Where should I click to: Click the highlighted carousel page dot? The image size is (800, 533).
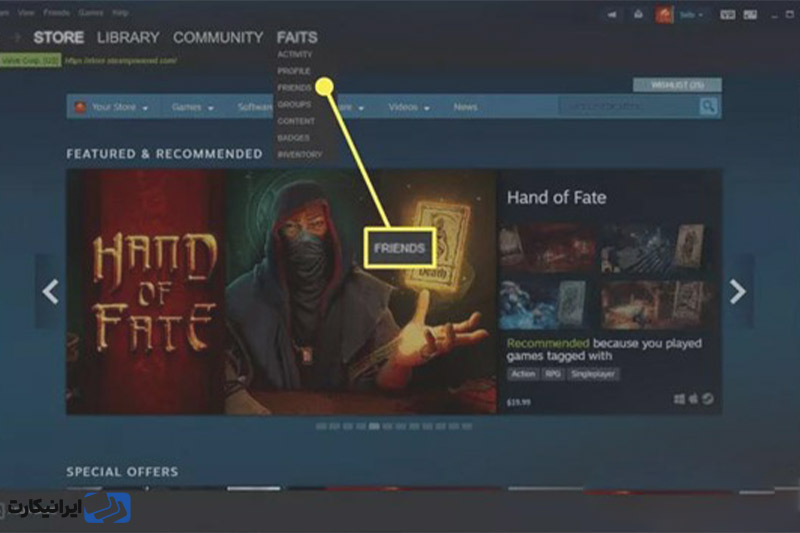click(x=374, y=426)
